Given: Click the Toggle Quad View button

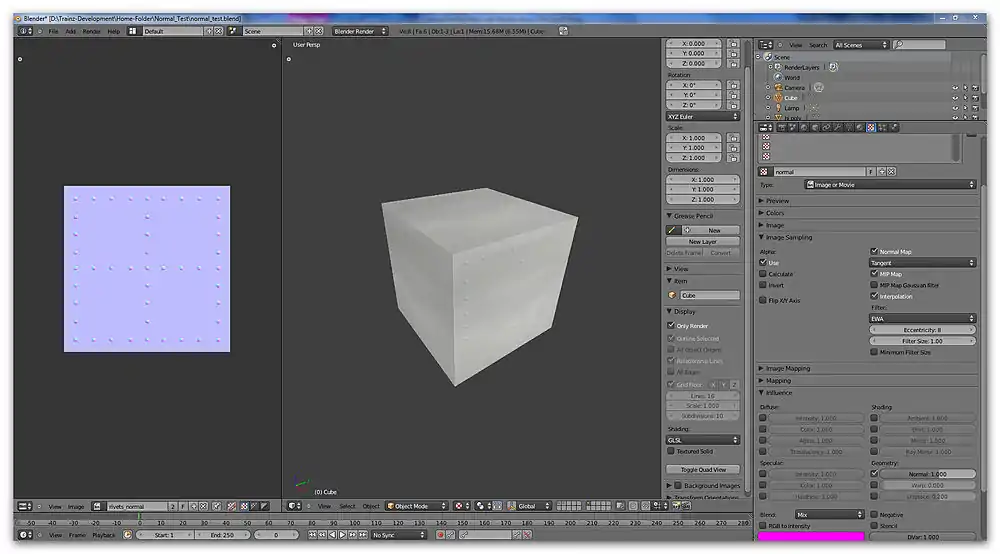Looking at the screenshot, I should click(703, 469).
